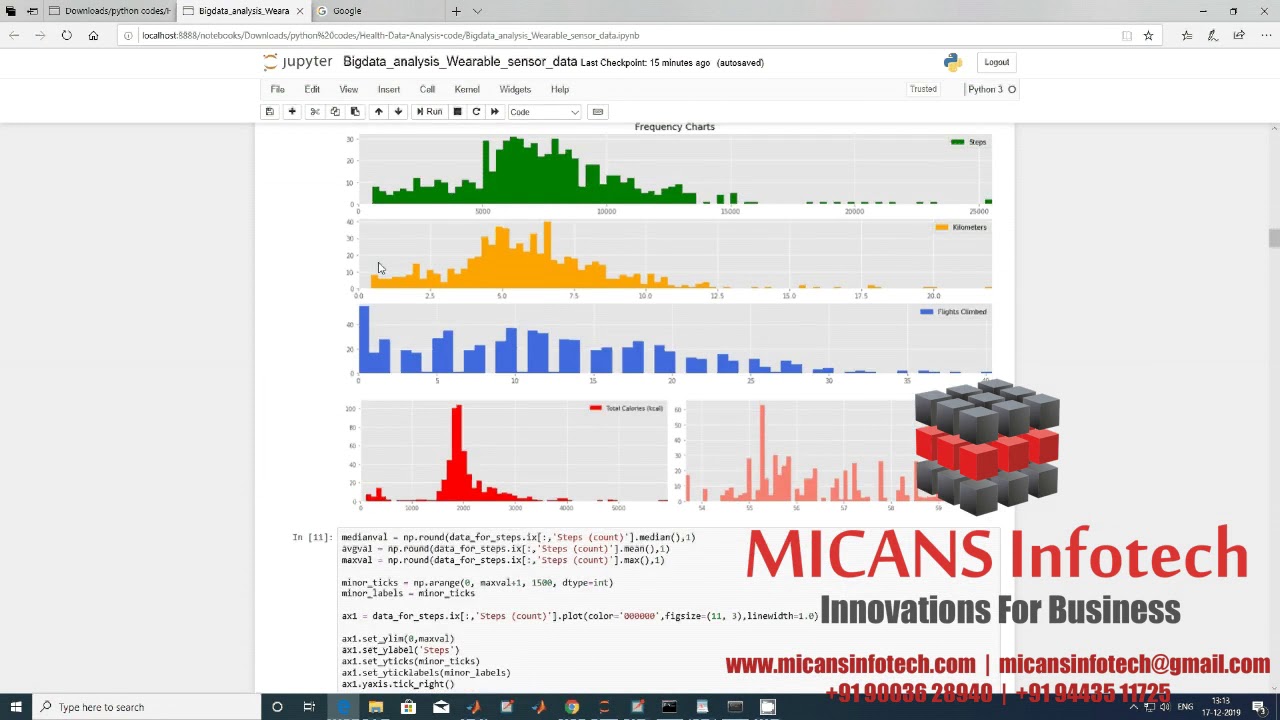Click the Logout button
Image resolution: width=1280 pixels, height=720 pixels.
point(997,62)
